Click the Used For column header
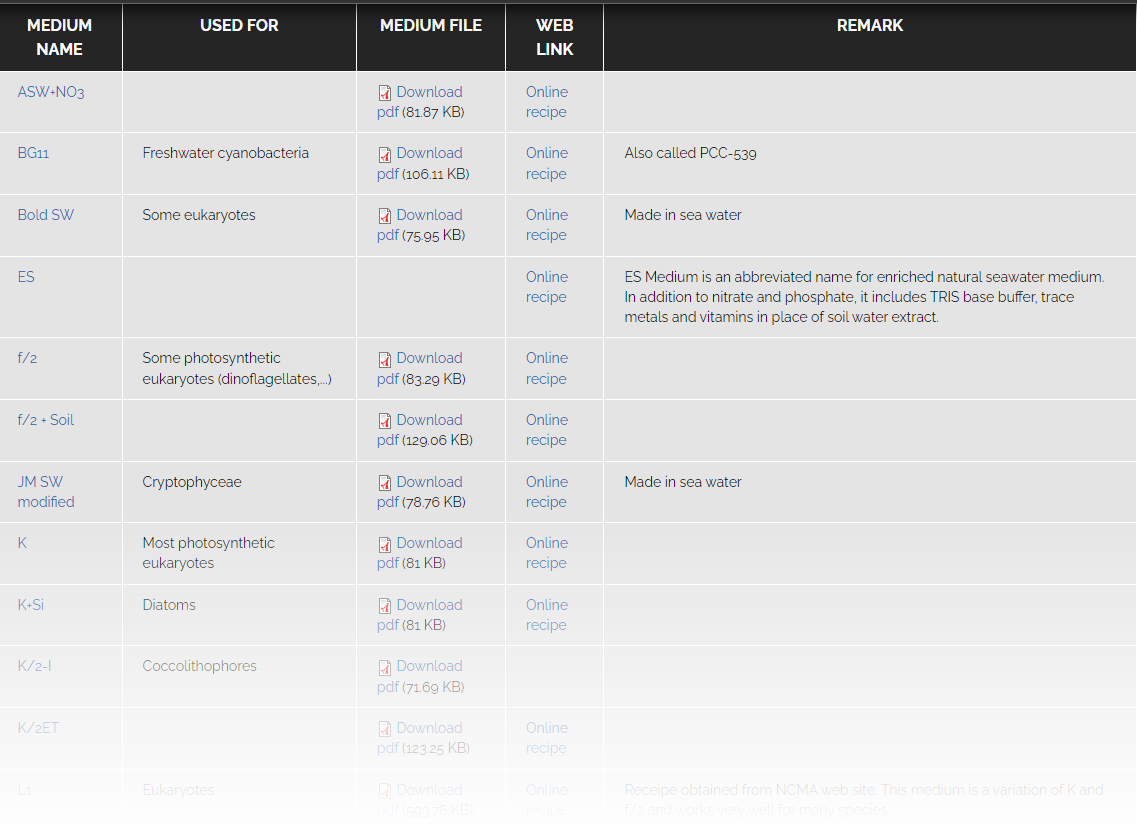The image size is (1137, 830). [x=239, y=26]
